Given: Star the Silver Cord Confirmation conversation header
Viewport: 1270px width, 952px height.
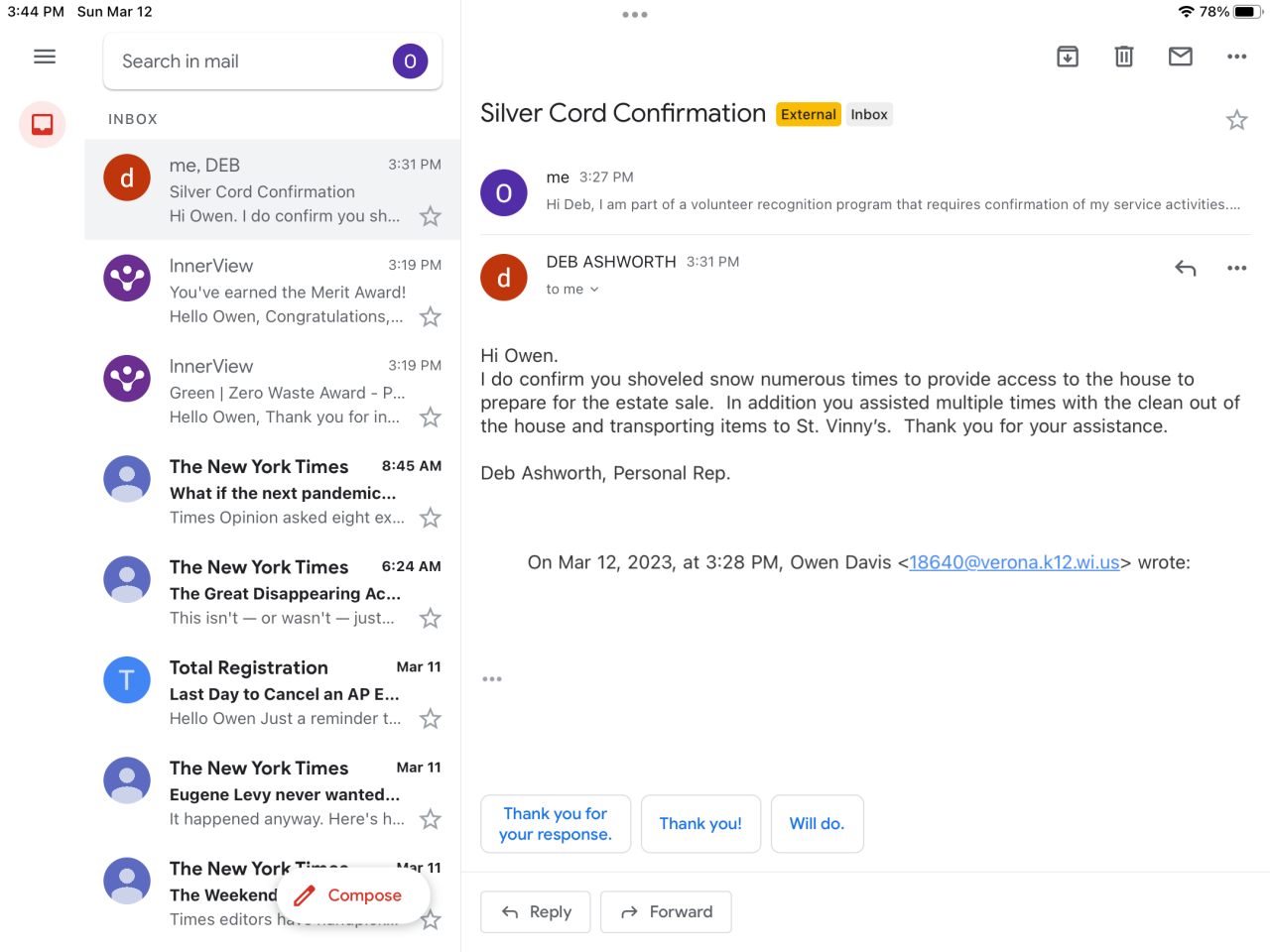Looking at the screenshot, I should click(1236, 121).
